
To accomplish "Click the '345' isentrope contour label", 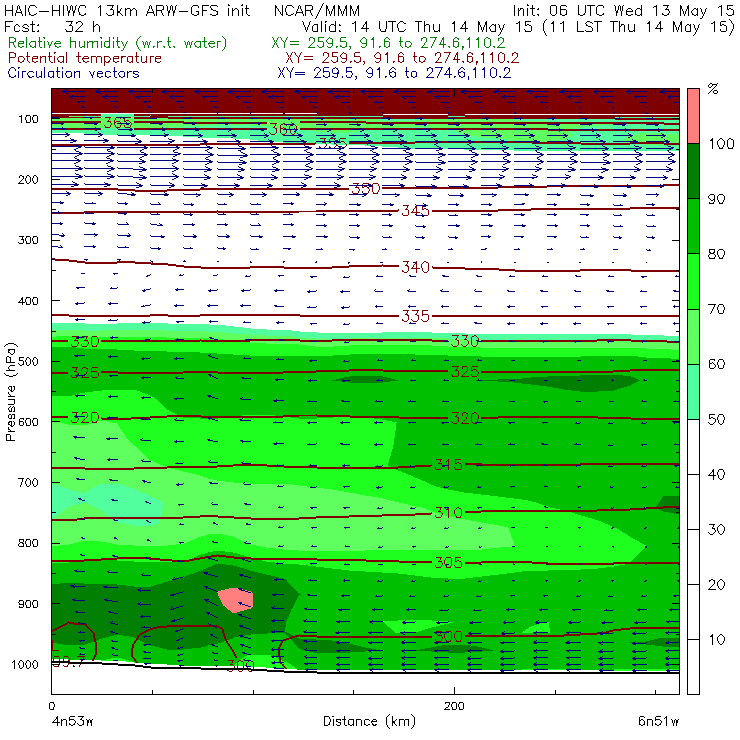I will [x=415, y=211].
